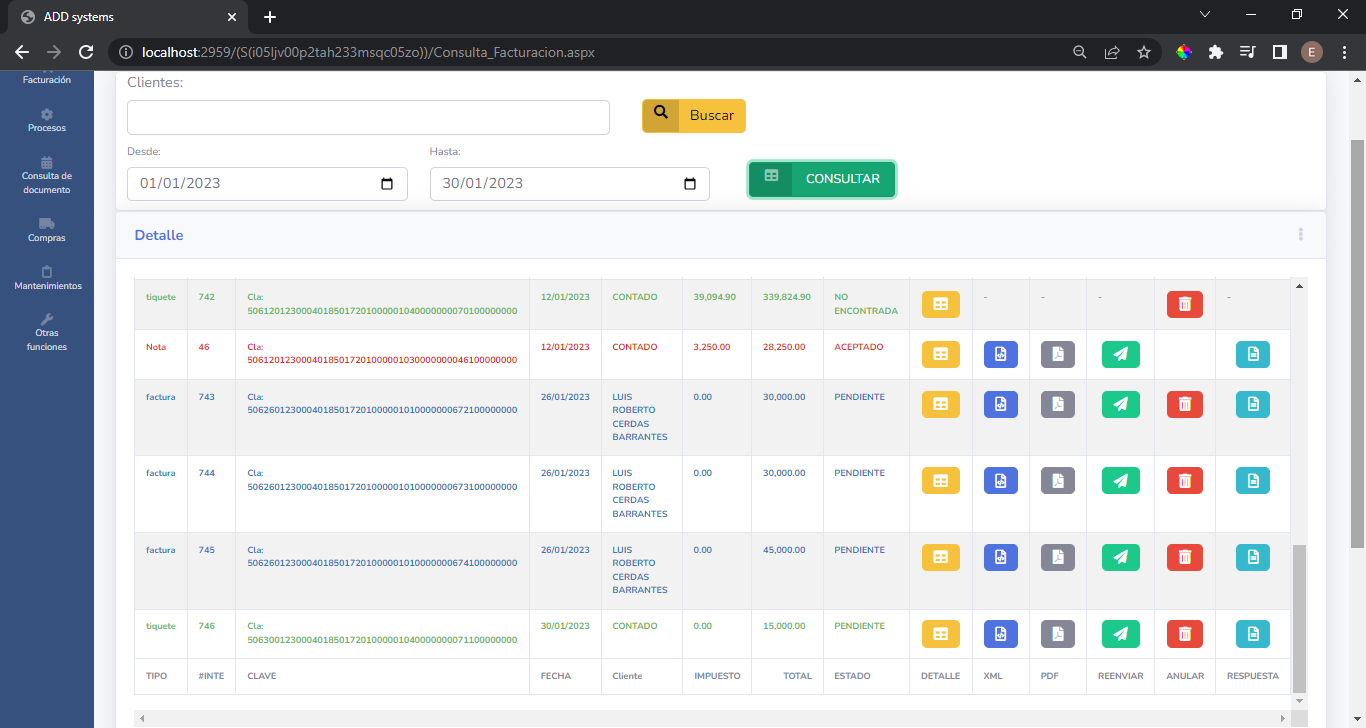The height and width of the screenshot is (728, 1366).
Task: Open a new browser tab
Action: (x=270, y=17)
